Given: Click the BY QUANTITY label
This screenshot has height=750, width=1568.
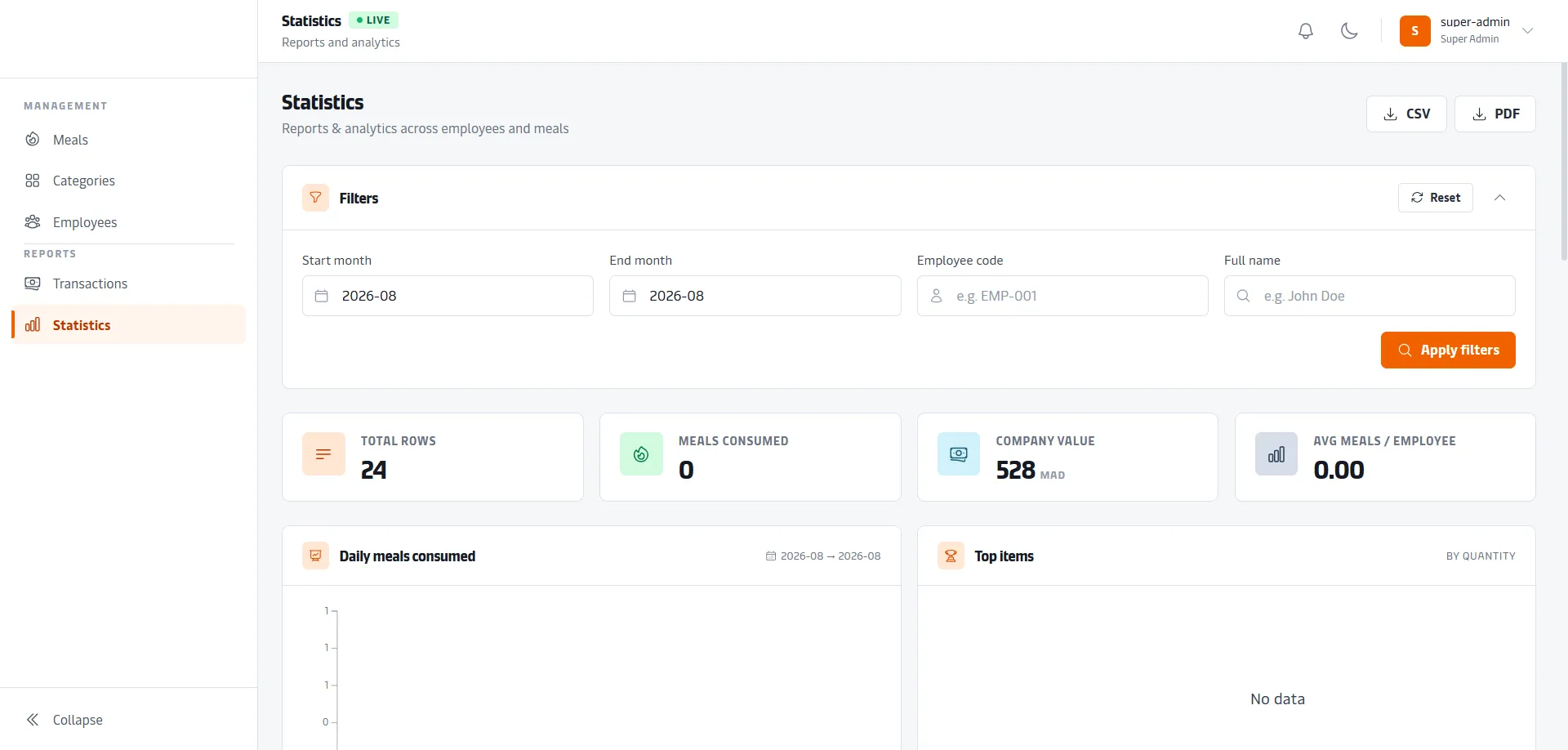Looking at the screenshot, I should click(x=1481, y=556).
